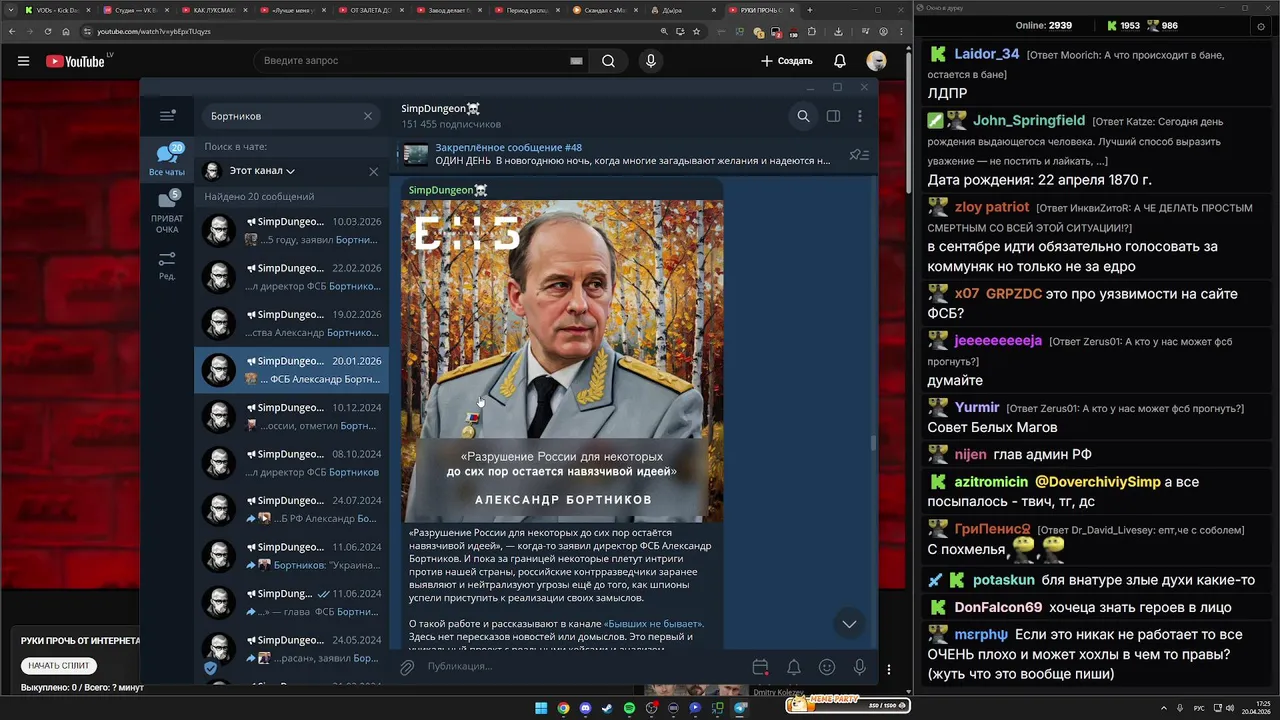This screenshot has height=720, width=1280.
Task: Show the pinned messages list
Action: click(x=858, y=154)
